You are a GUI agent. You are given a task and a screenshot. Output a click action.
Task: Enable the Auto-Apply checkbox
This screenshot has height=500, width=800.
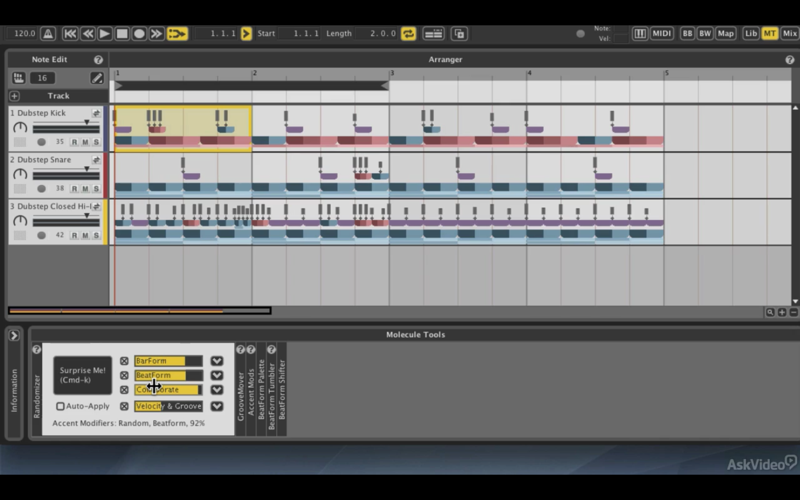tap(60, 406)
